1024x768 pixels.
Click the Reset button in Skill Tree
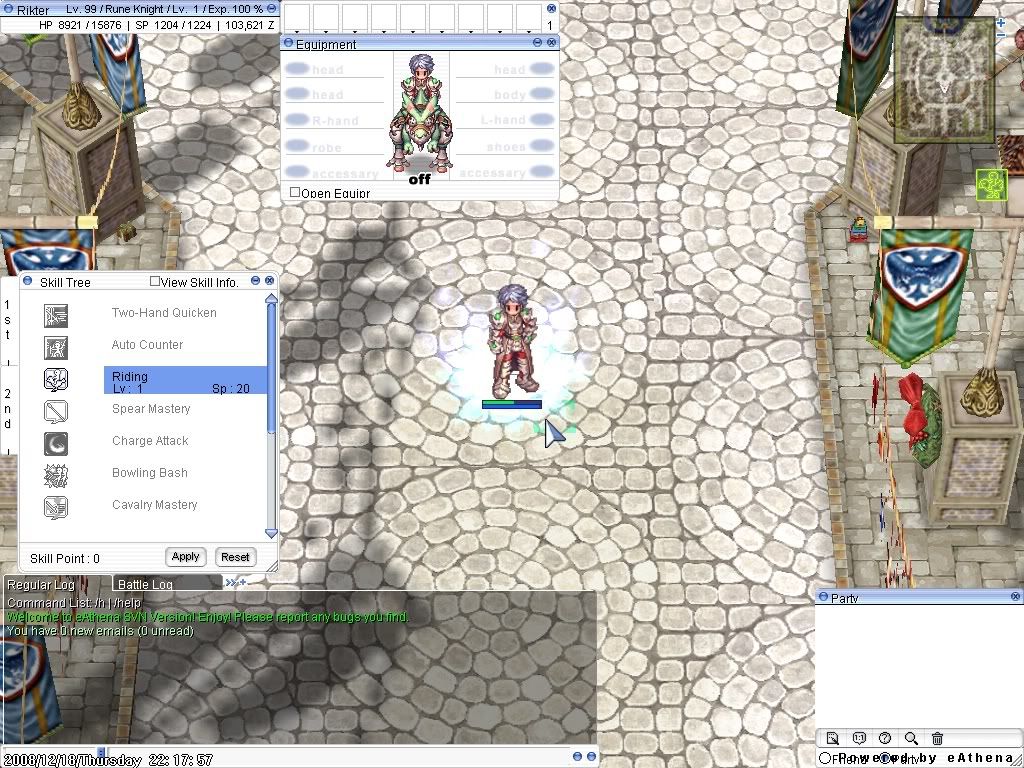(x=235, y=557)
